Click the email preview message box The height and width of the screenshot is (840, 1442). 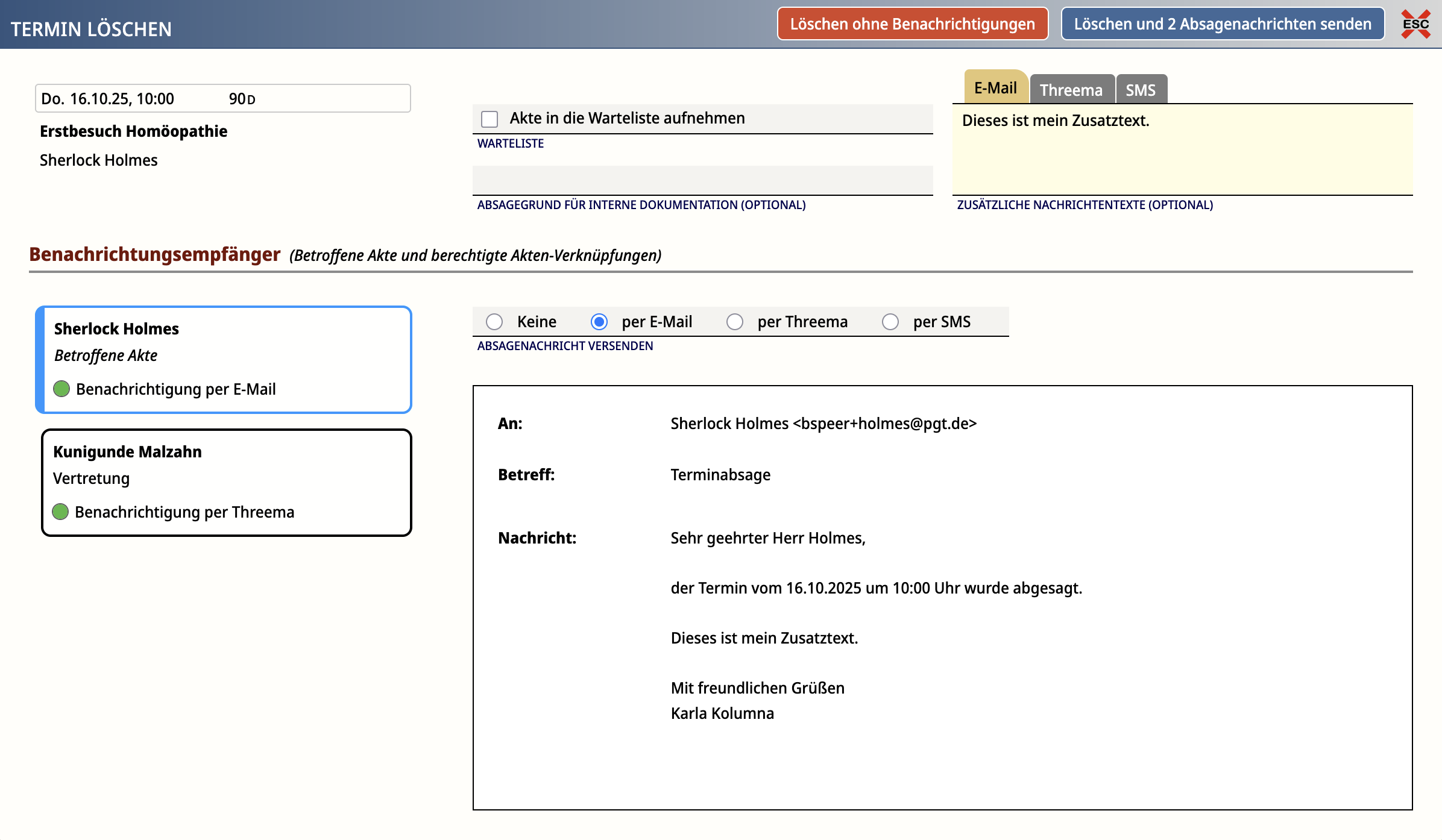[943, 598]
